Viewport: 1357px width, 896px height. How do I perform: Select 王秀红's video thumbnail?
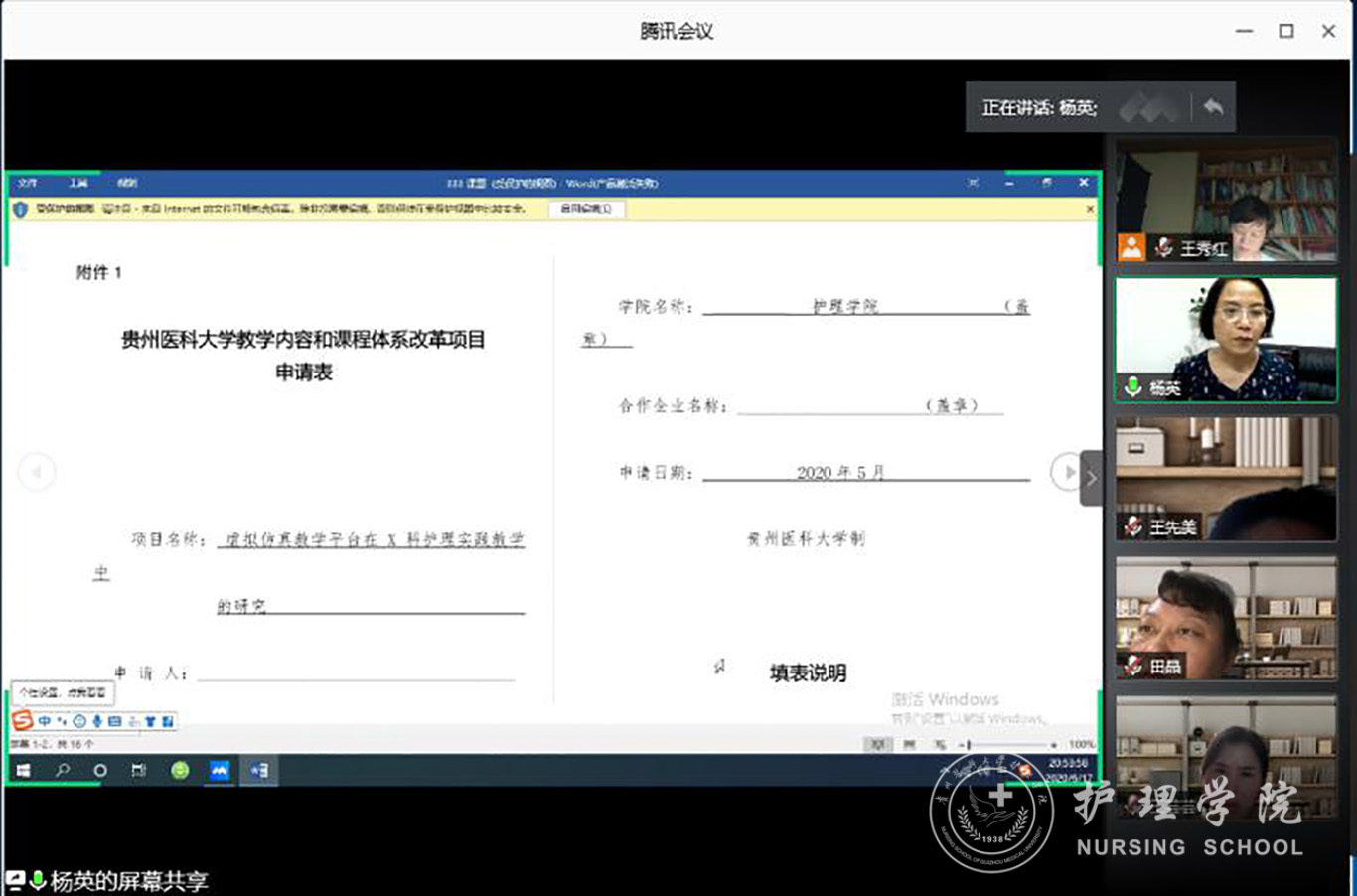coord(1226,202)
